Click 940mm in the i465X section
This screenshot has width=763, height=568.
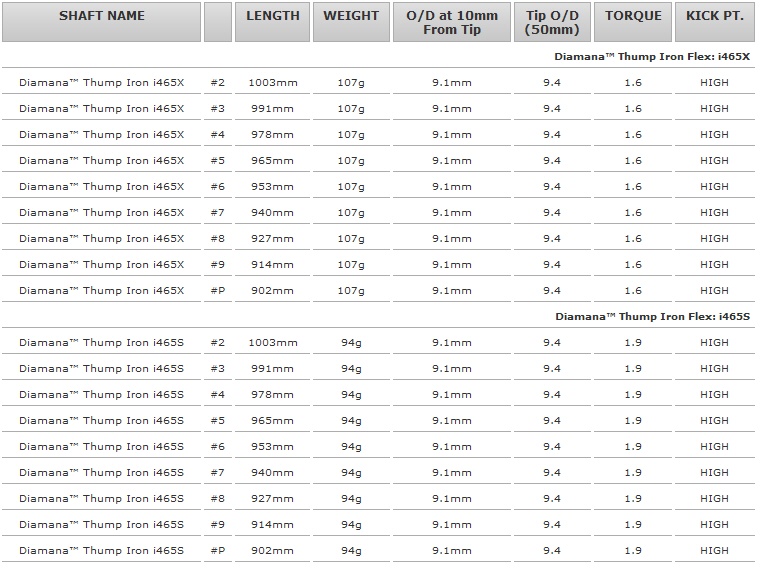[272, 213]
